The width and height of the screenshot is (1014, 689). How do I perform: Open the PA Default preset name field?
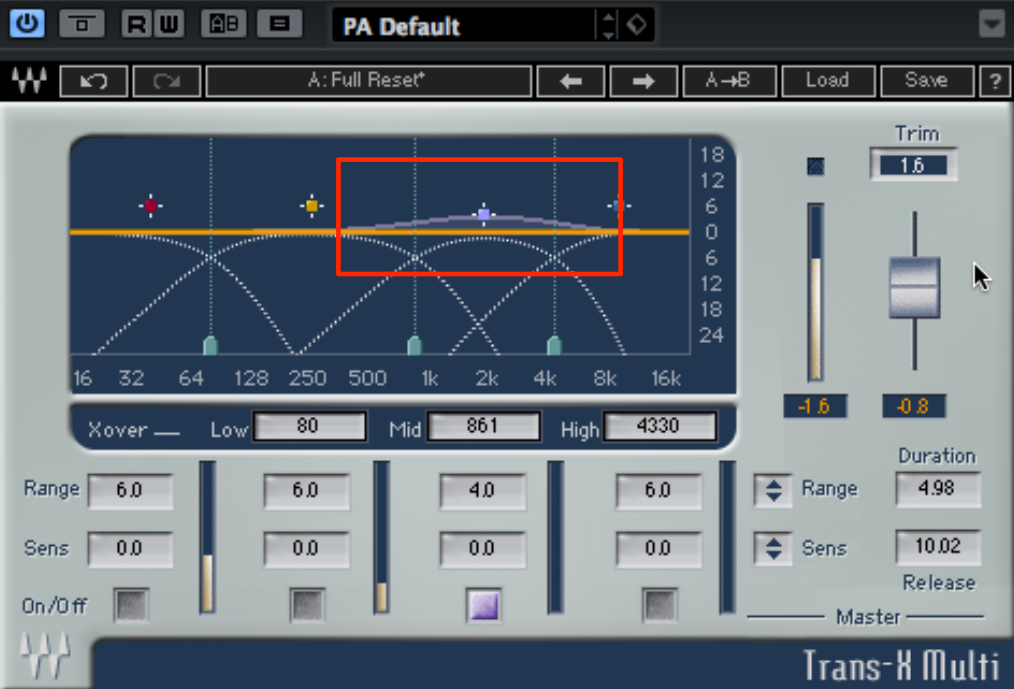[x=463, y=26]
